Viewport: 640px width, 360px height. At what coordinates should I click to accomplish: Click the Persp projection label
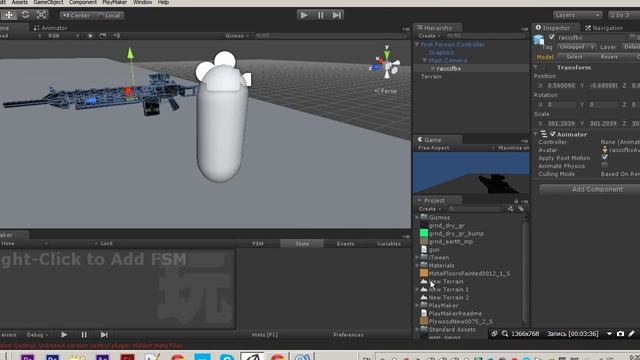(386, 91)
